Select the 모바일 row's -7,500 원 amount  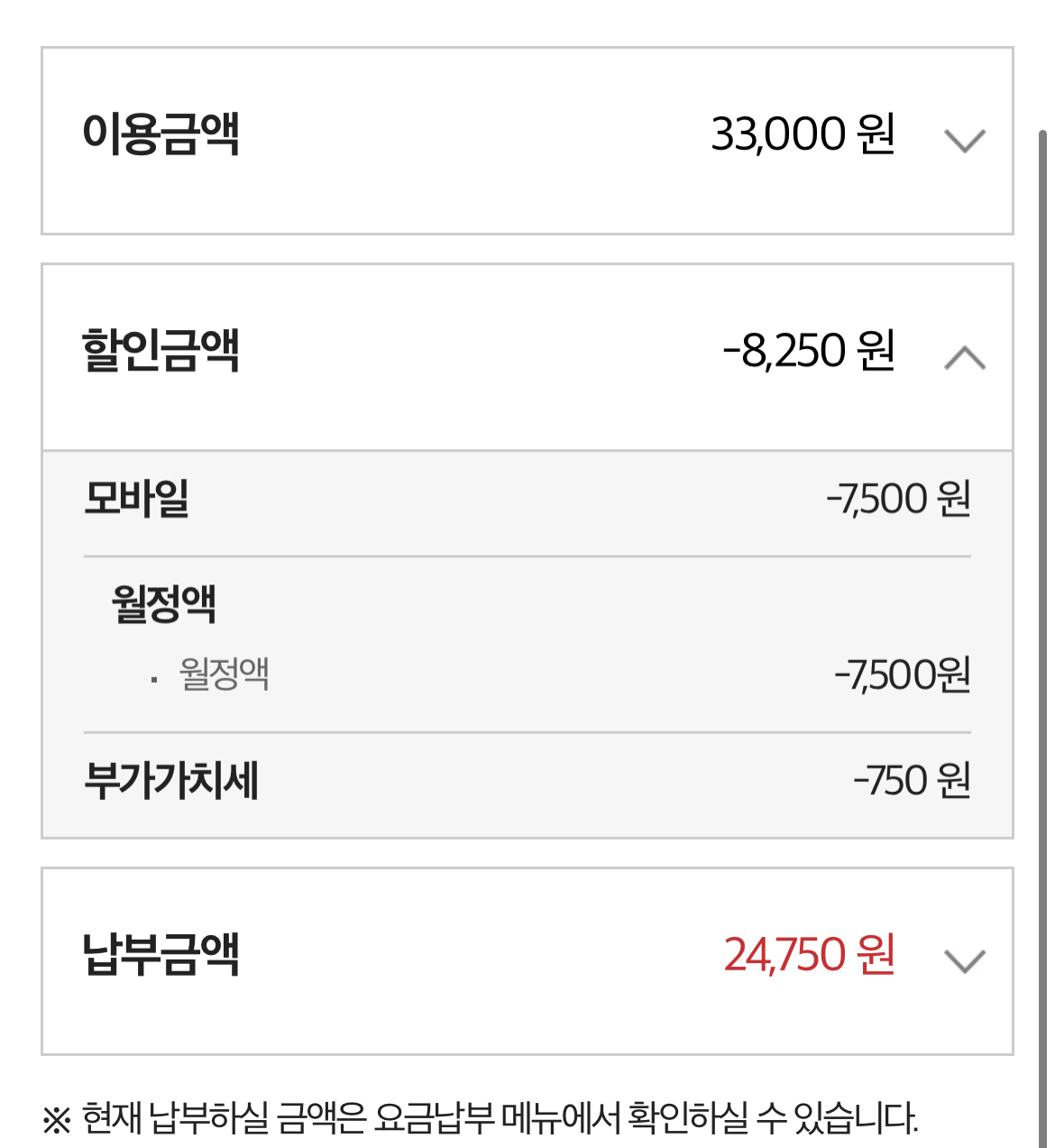coord(898,499)
